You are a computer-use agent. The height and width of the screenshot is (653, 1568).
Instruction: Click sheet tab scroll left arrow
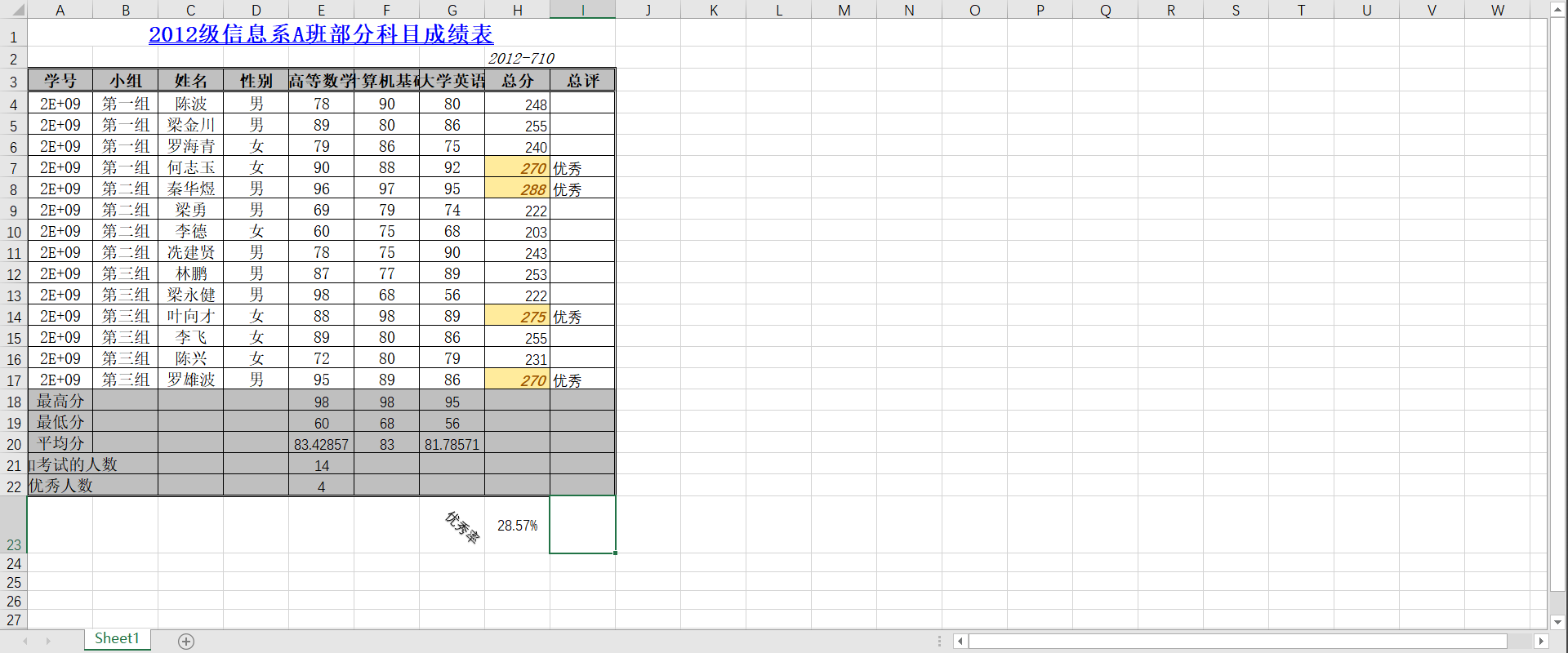[25, 642]
